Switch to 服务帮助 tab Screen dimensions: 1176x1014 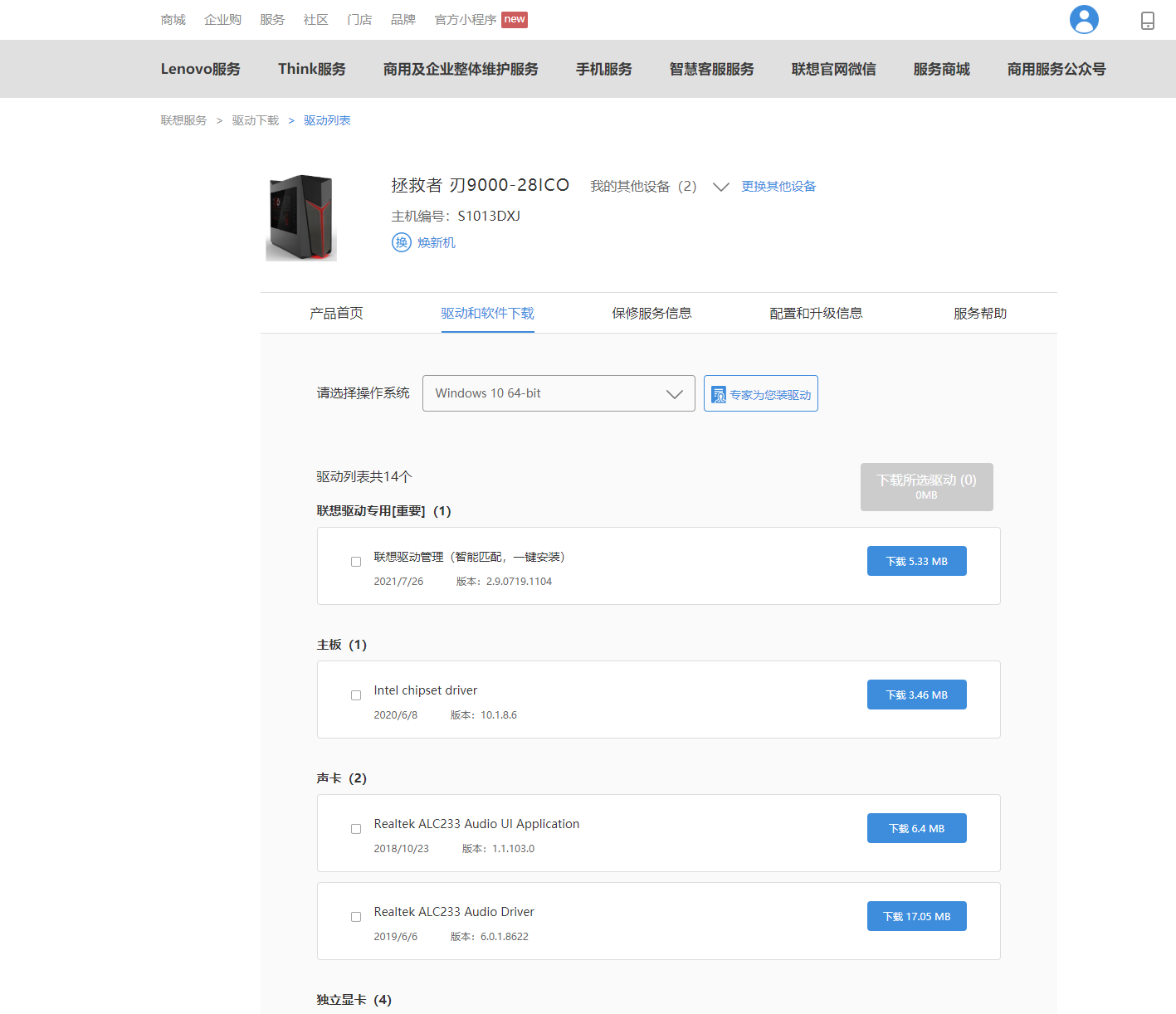tap(980, 313)
